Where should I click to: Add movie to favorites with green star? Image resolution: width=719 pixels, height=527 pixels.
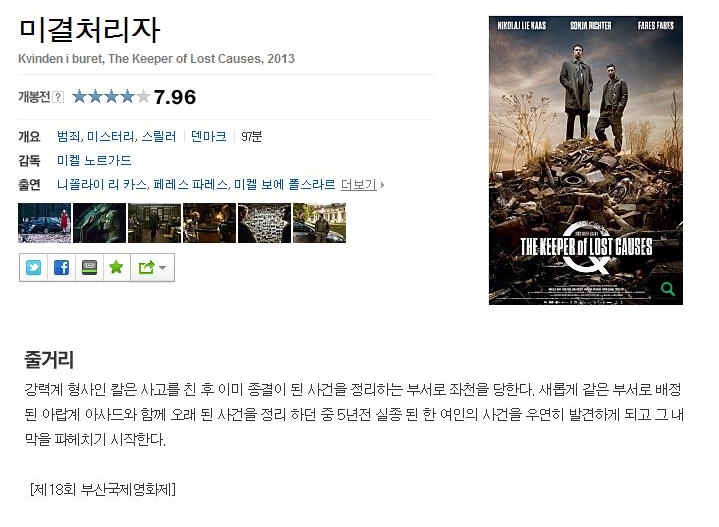[116, 267]
